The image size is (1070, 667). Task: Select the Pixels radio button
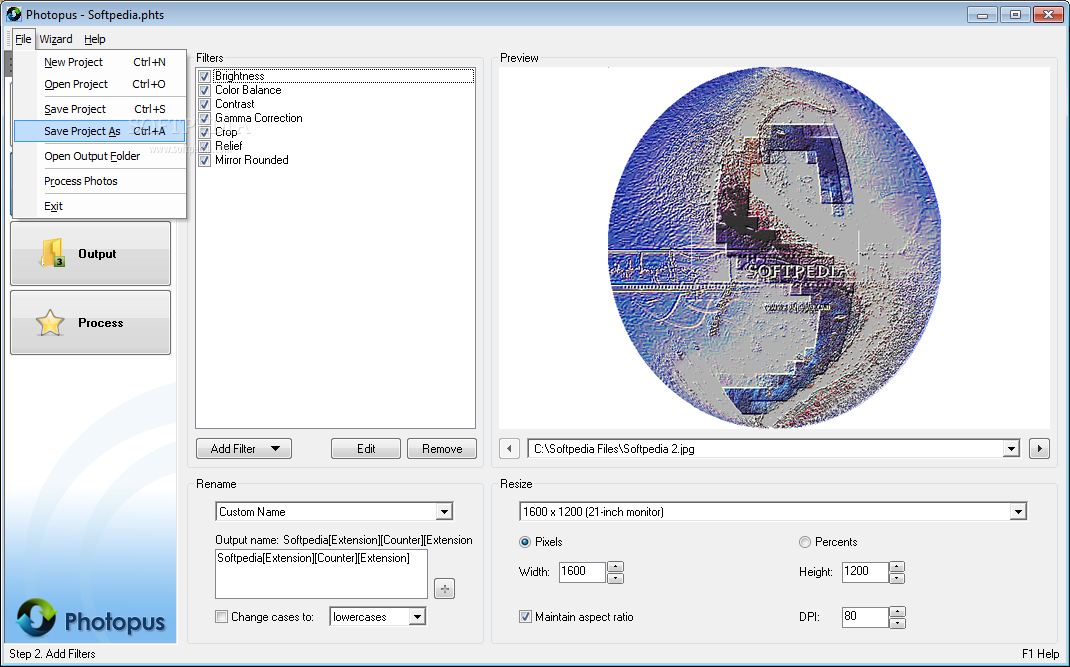[525, 542]
